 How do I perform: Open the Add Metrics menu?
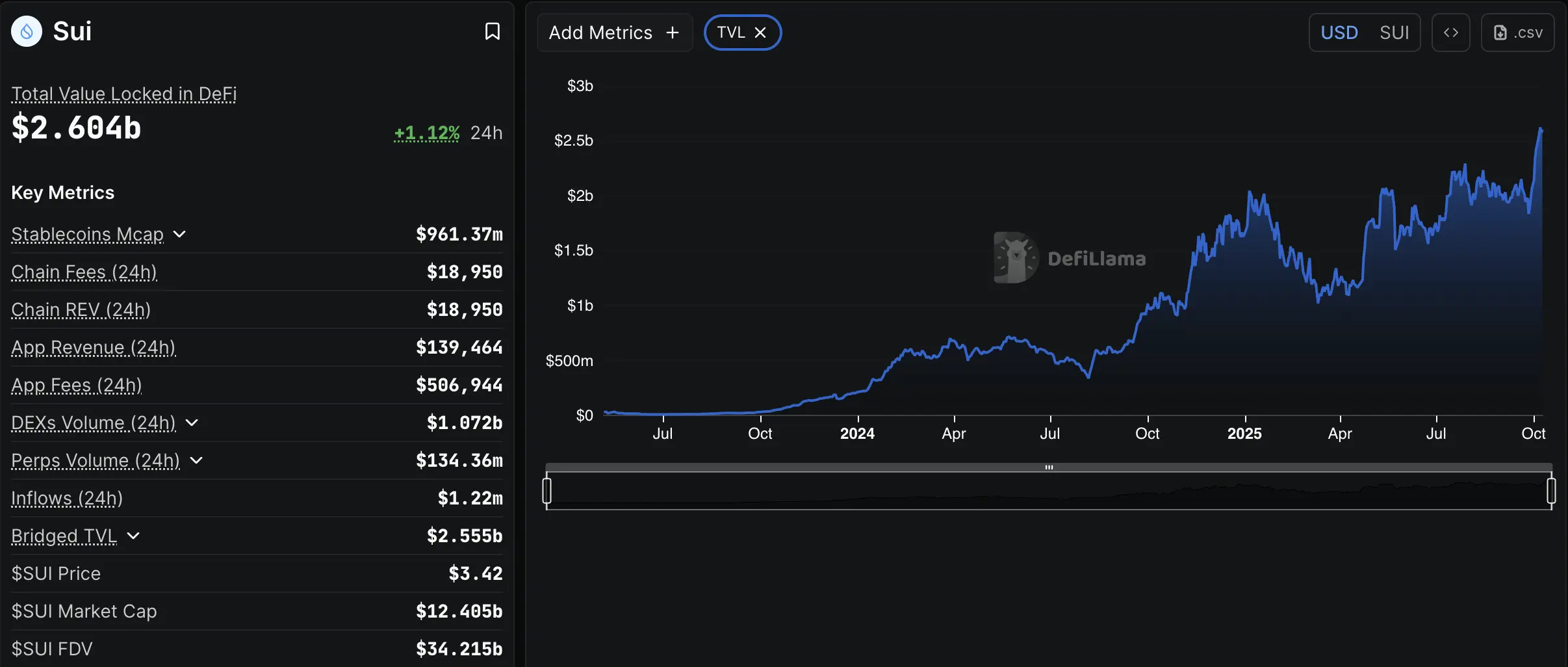(600, 33)
